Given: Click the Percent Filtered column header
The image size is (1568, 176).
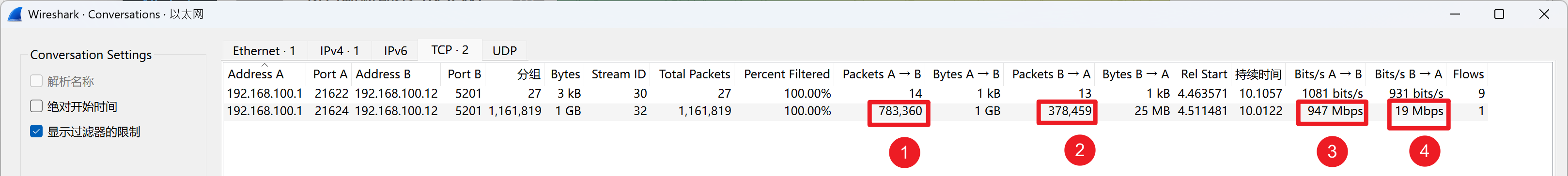Looking at the screenshot, I should [x=787, y=74].
